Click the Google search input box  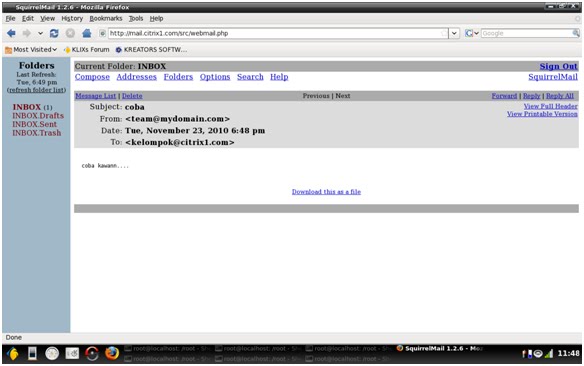click(526, 33)
